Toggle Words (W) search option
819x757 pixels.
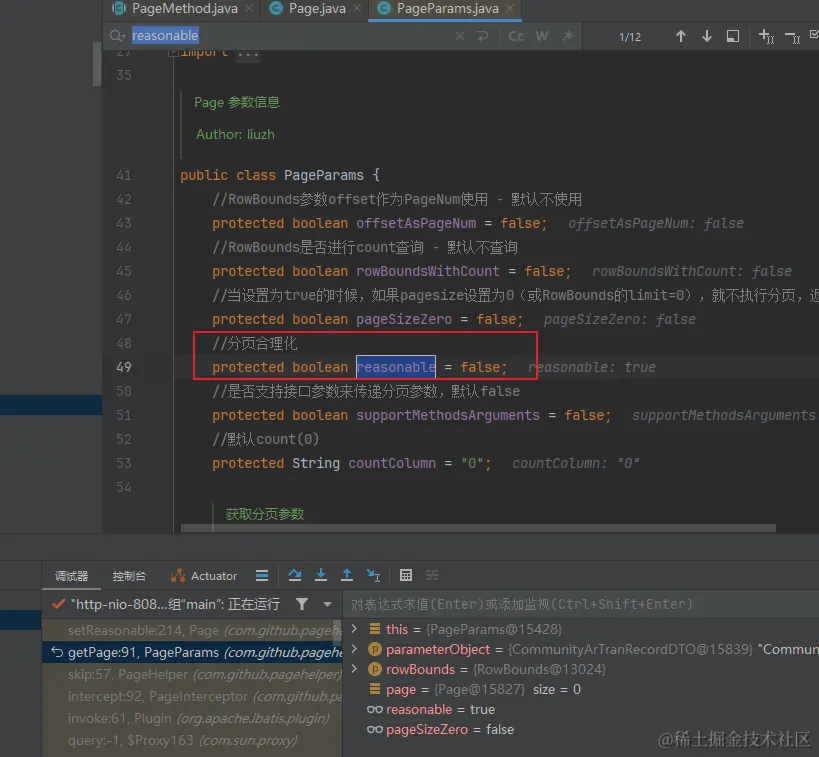coord(542,36)
